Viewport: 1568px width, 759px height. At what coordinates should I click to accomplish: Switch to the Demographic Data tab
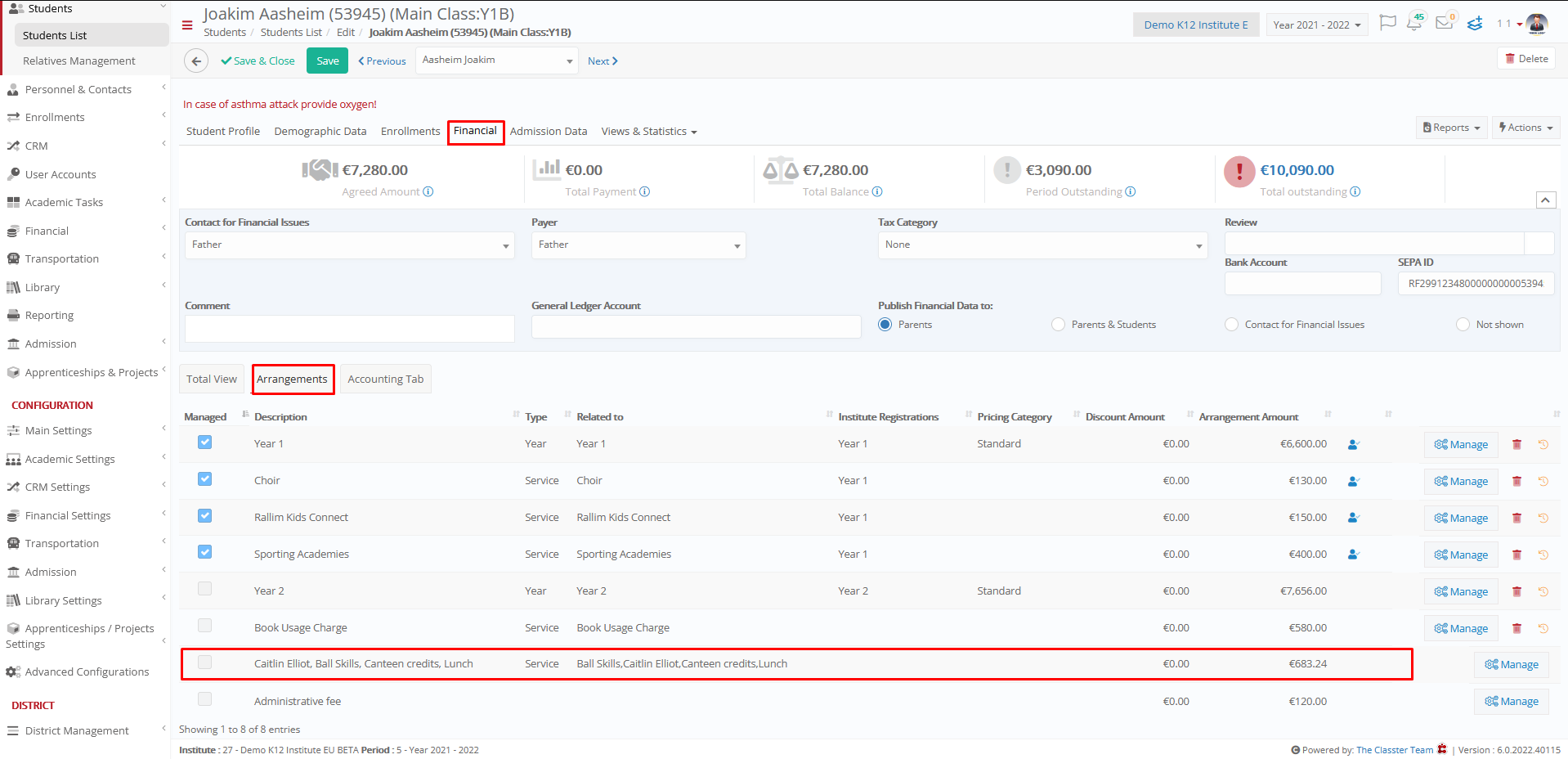[x=320, y=132]
